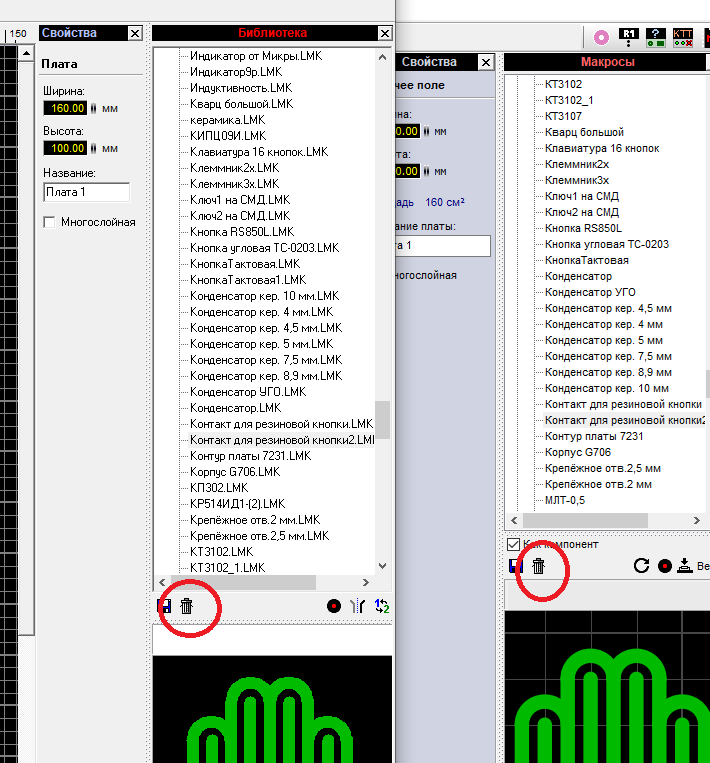Select Корпус G706 in Макросы list
Viewport: 710px width, 763px height.
click(x=580, y=452)
